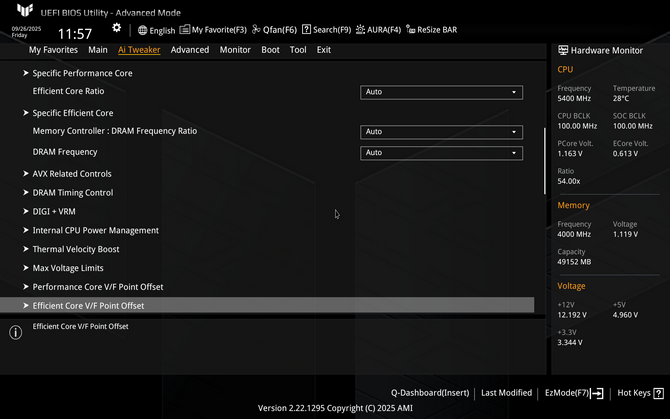670x419 pixels.
Task: Click the My Favorite list icon
Action: point(185,29)
